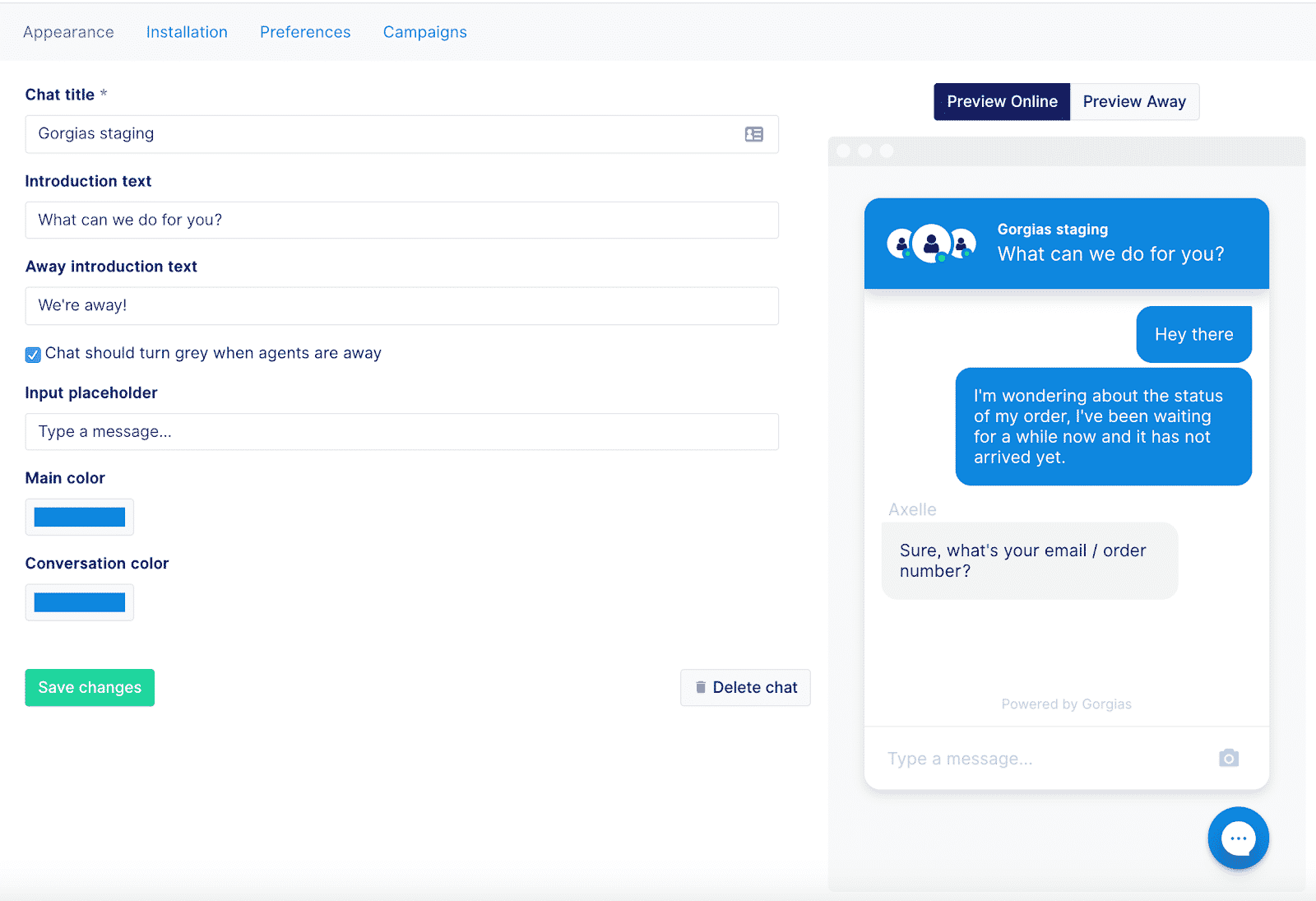Image resolution: width=1316 pixels, height=901 pixels.
Task: Switch to Preview Away mode
Action: point(1133,102)
